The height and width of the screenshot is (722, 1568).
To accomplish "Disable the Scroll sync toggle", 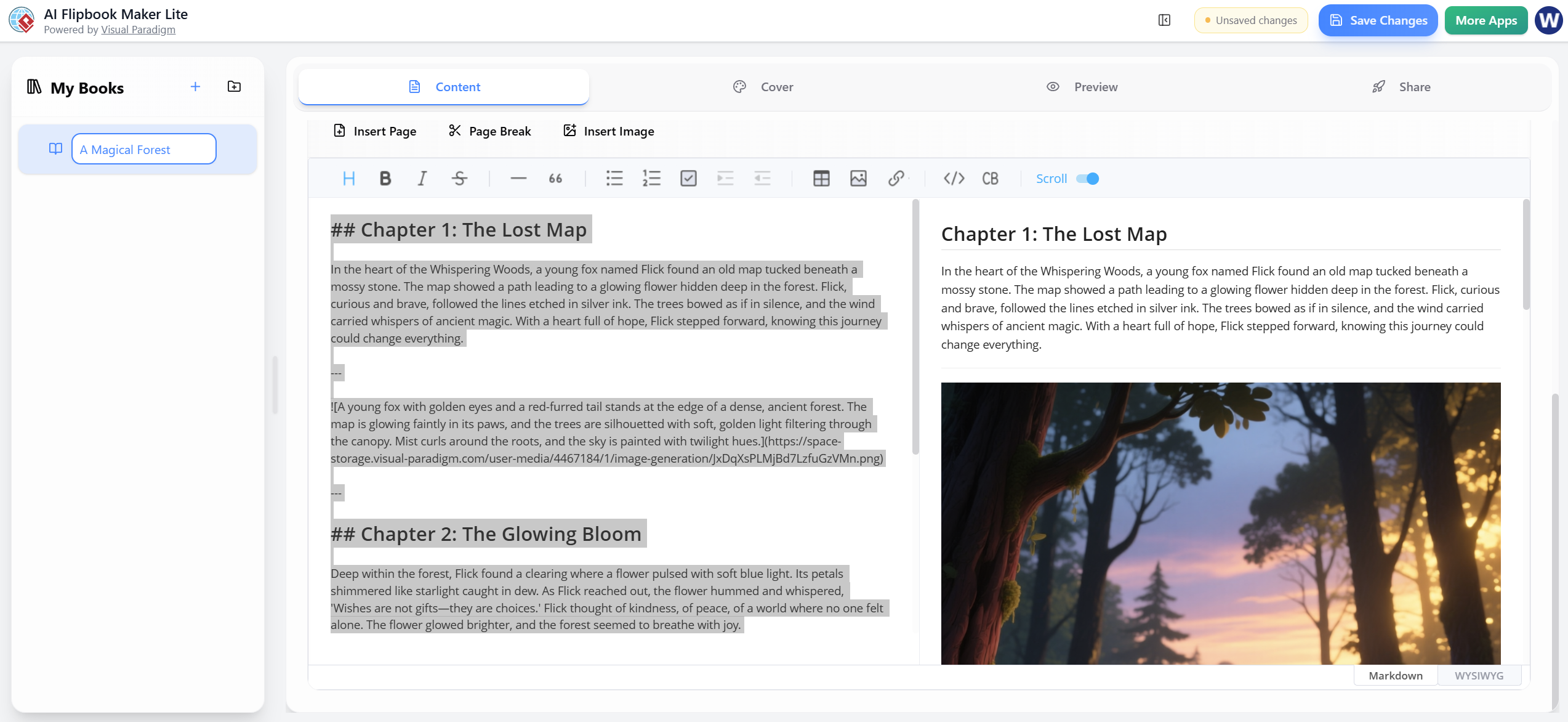I will click(x=1087, y=178).
